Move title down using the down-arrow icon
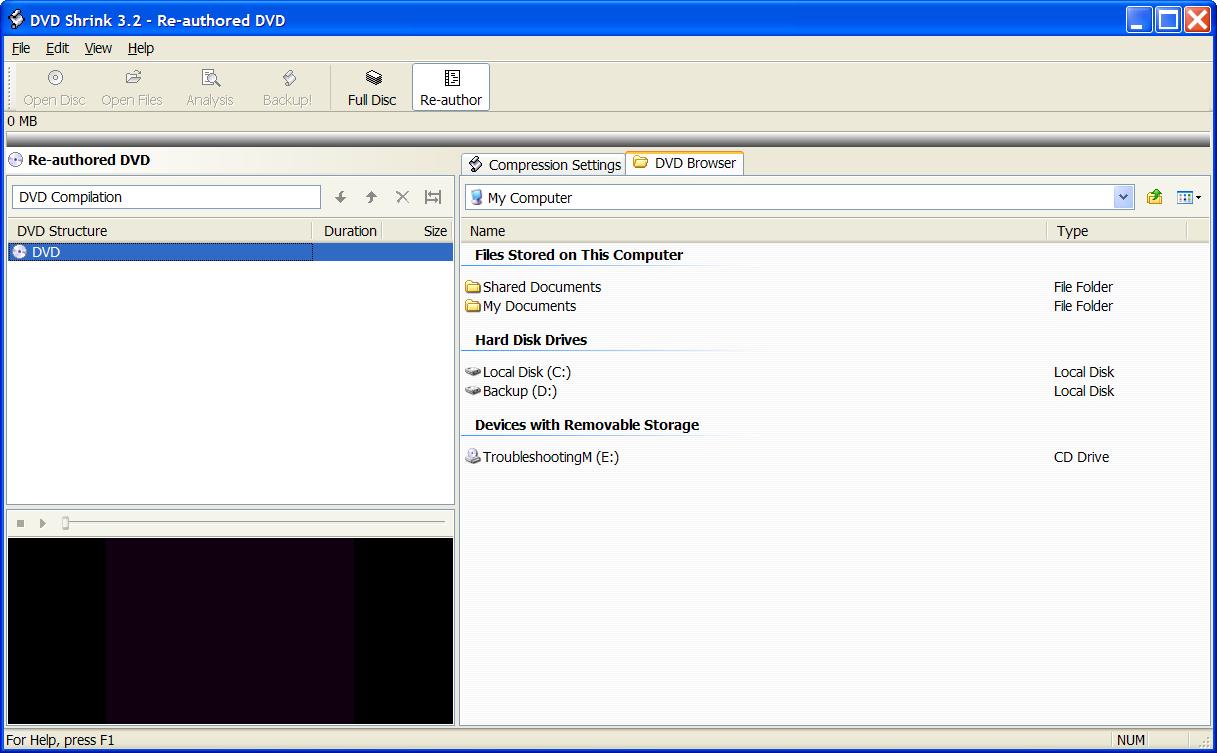This screenshot has height=753, width=1217. click(341, 197)
